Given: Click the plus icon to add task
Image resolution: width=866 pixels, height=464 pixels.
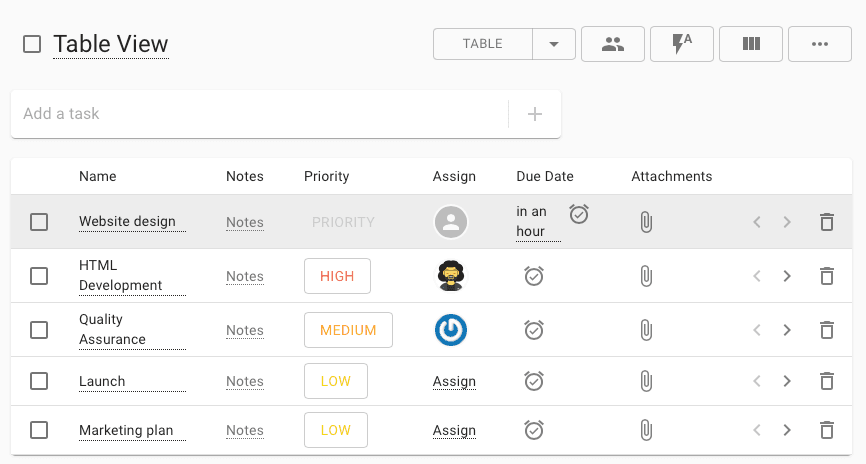Looking at the screenshot, I should (x=534, y=114).
